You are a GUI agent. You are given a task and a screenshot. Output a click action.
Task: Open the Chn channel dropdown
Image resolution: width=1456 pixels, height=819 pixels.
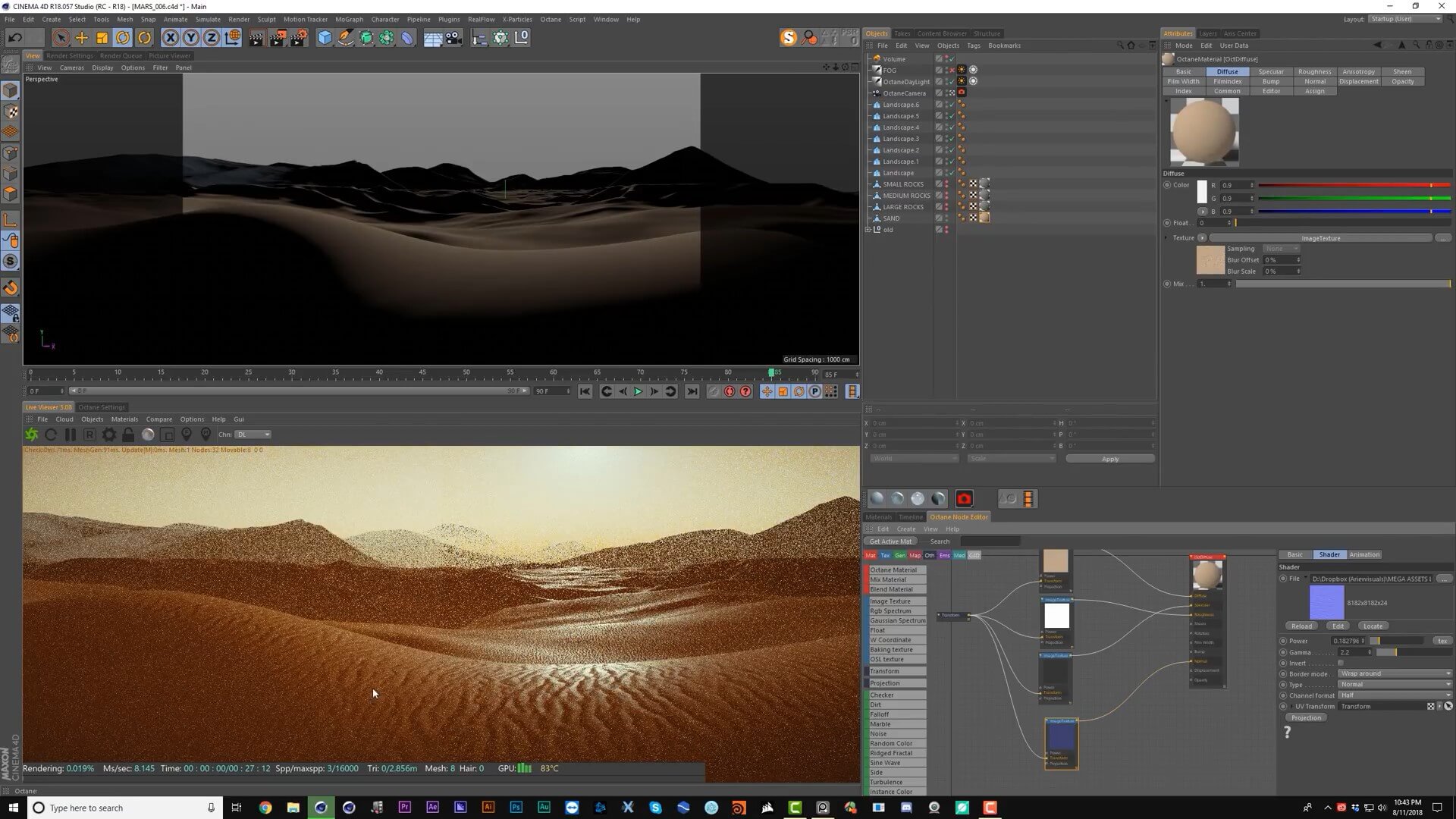coord(253,435)
